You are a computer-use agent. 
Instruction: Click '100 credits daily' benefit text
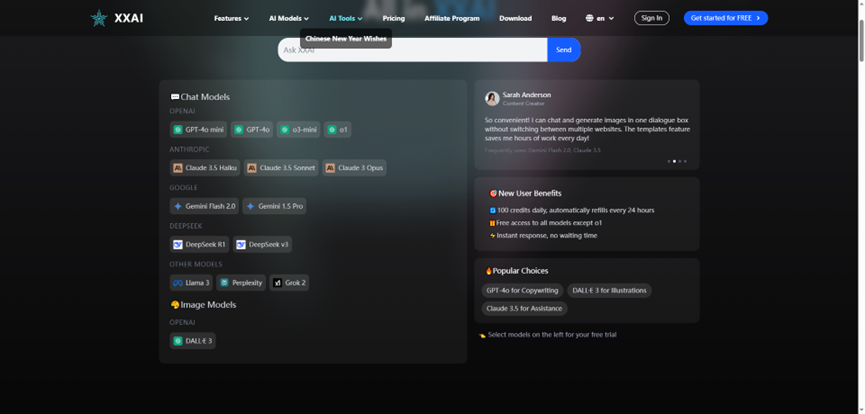tap(575, 210)
